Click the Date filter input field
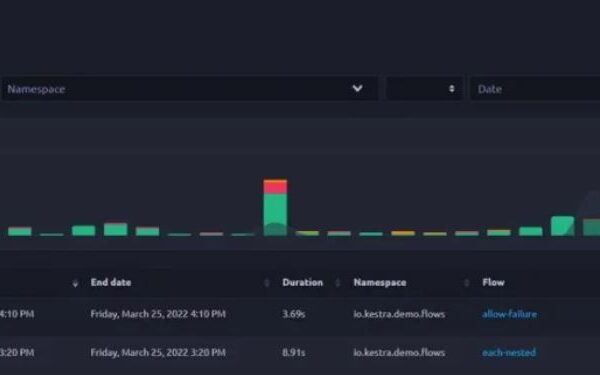Image resolution: width=600 pixels, height=375 pixels. coord(535,89)
